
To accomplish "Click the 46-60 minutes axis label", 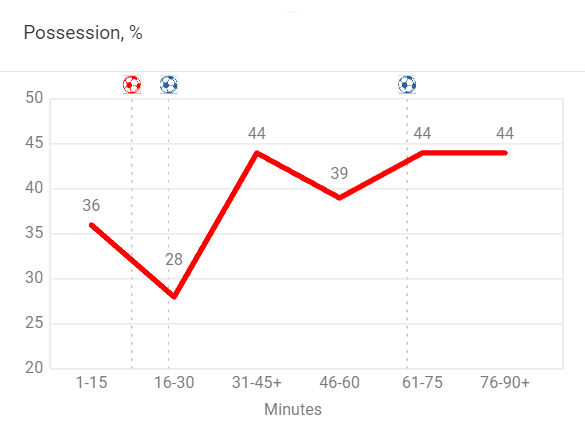I will click(x=340, y=383).
